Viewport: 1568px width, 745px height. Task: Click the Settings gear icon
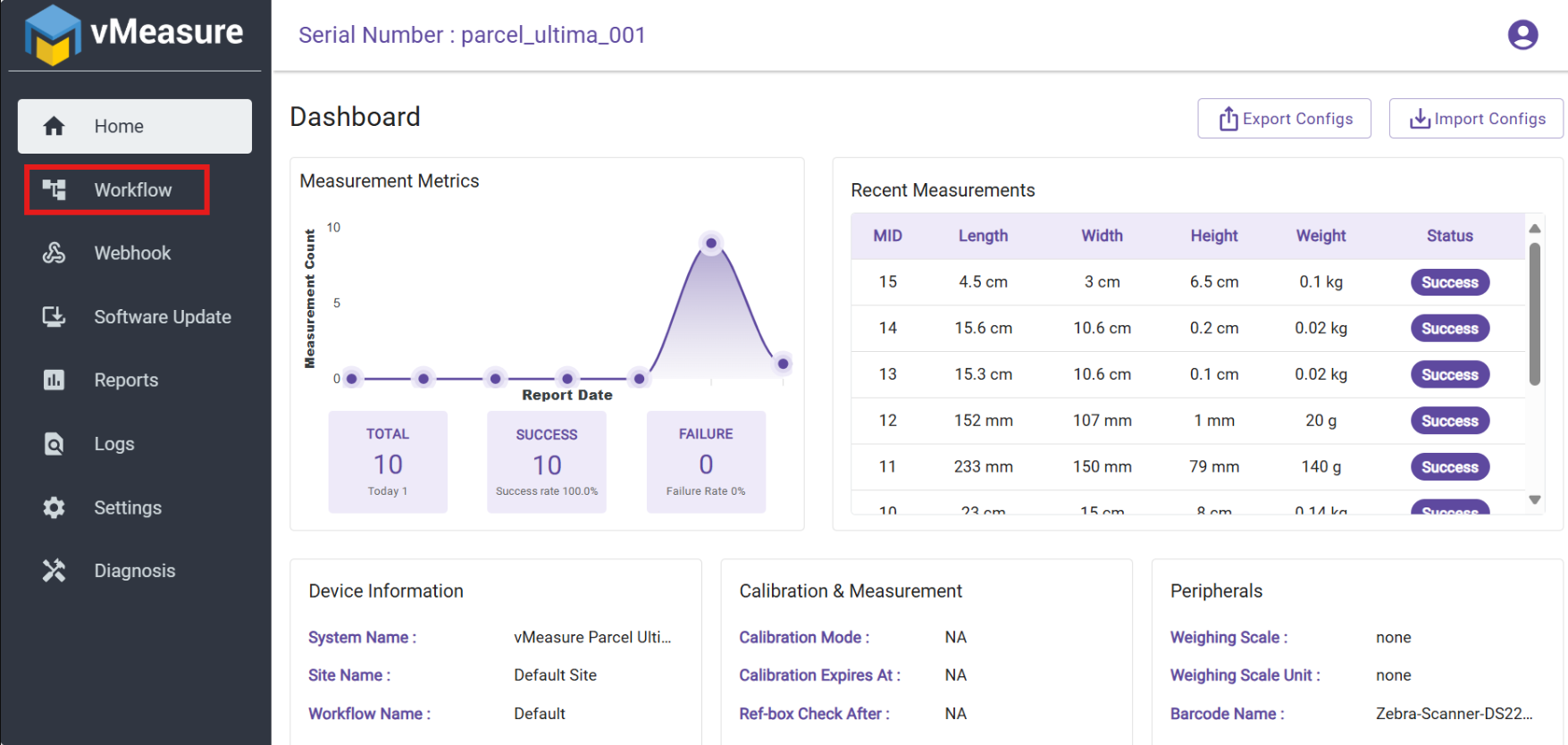[x=54, y=507]
